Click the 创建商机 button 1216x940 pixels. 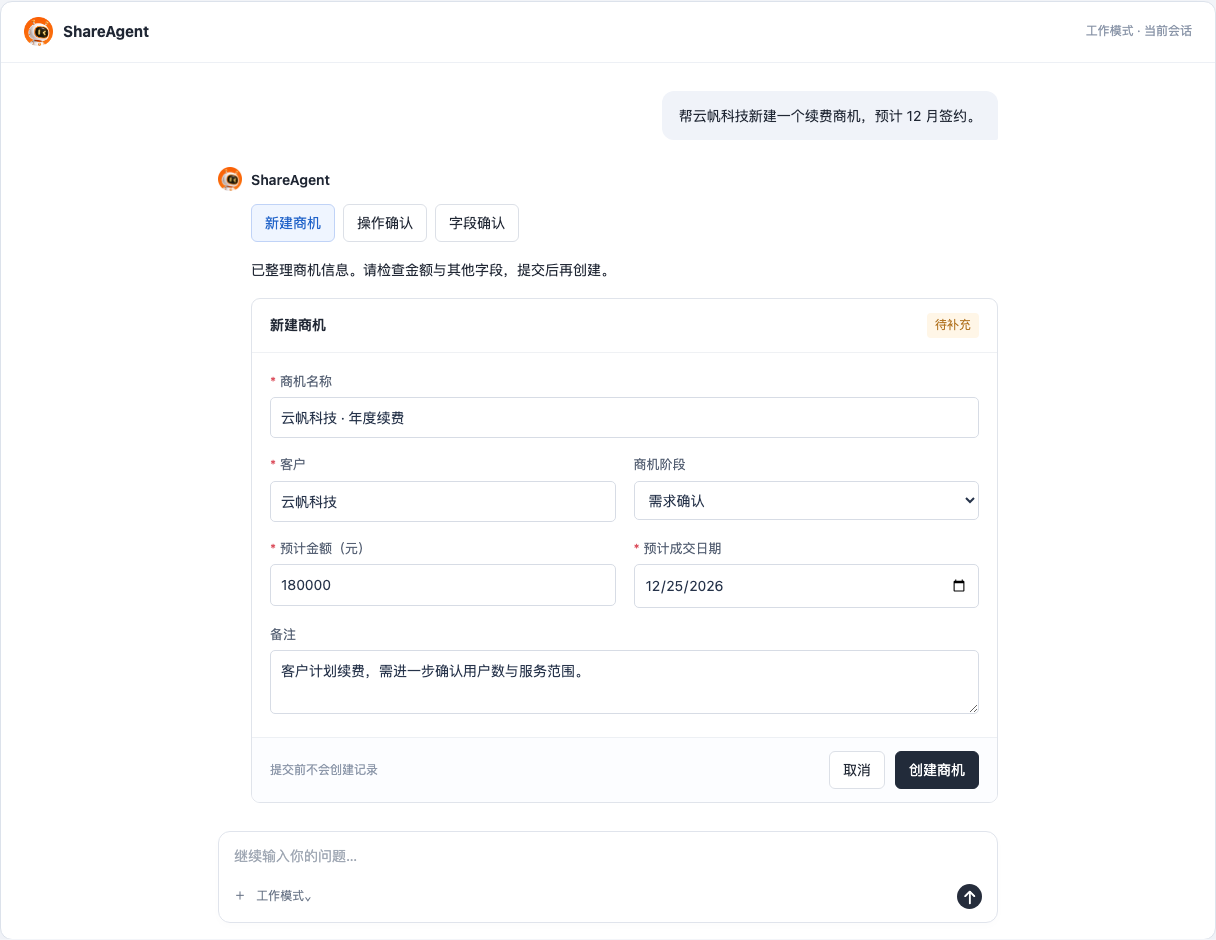coord(937,770)
